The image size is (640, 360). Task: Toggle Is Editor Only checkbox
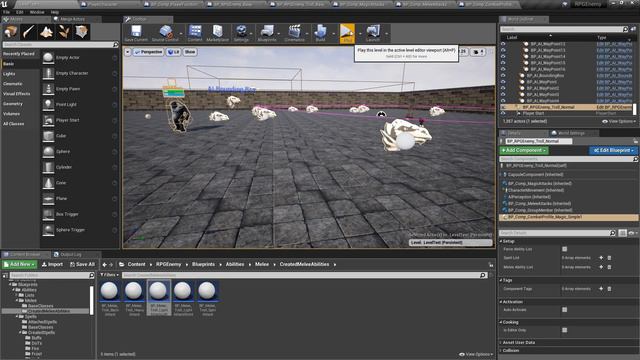click(564, 330)
